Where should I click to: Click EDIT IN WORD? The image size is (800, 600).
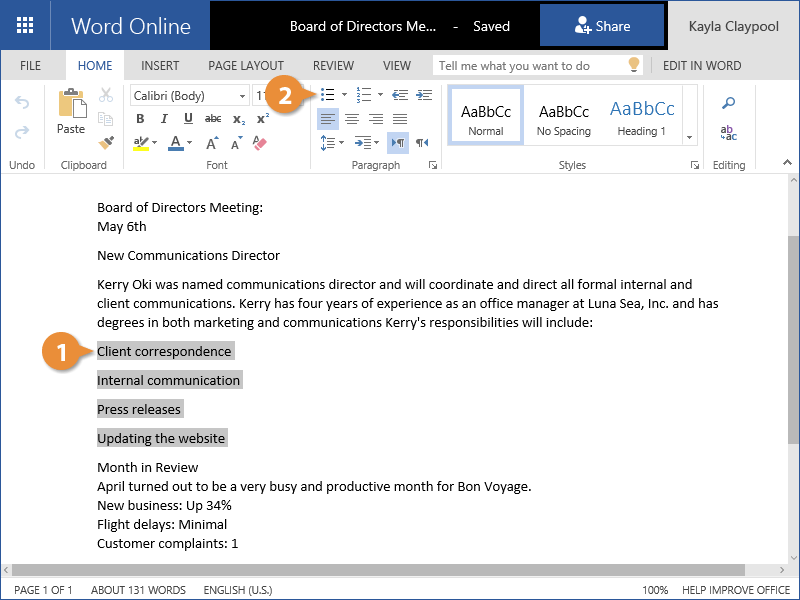[x=702, y=66]
